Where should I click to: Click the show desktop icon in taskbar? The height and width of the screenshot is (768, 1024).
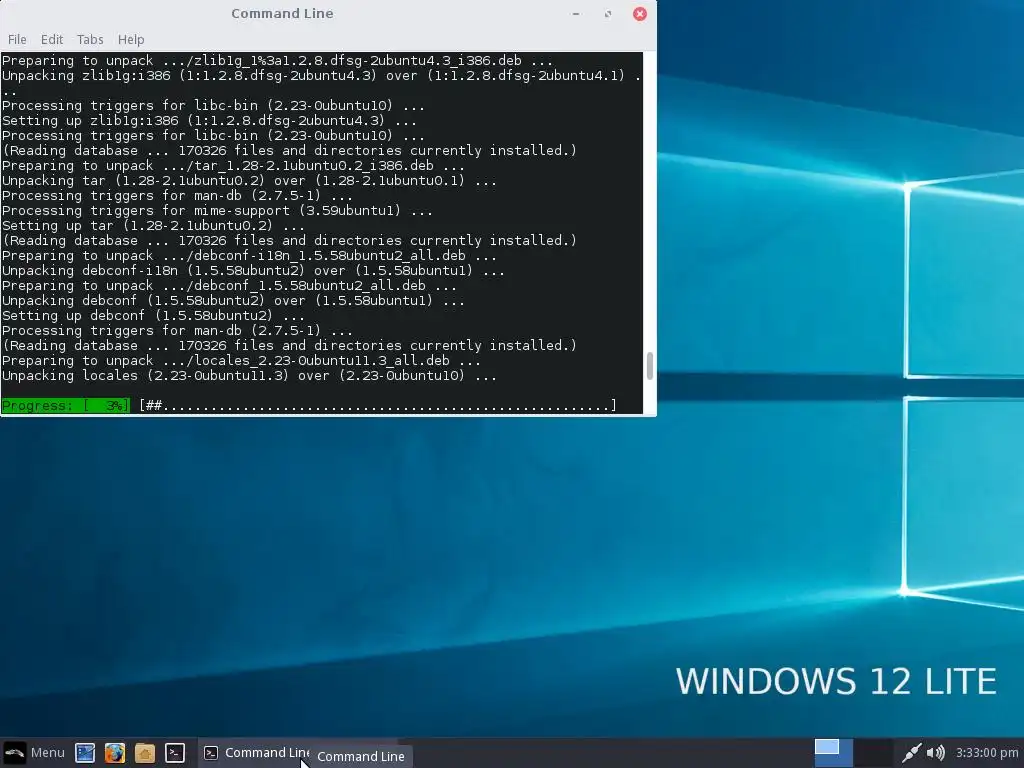point(85,752)
